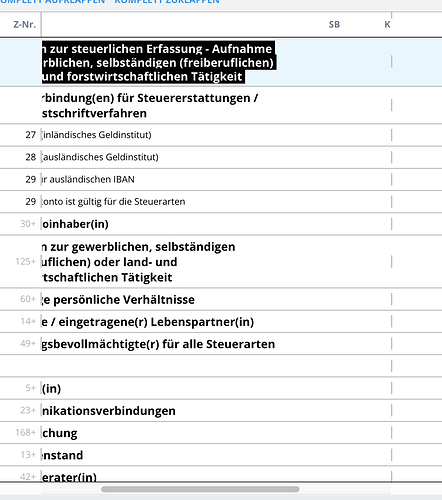The width and height of the screenshot is (442, 500).
Task: Select the highlighted steuerlichen Erfassung row
Action: click(x=221, y=62)
